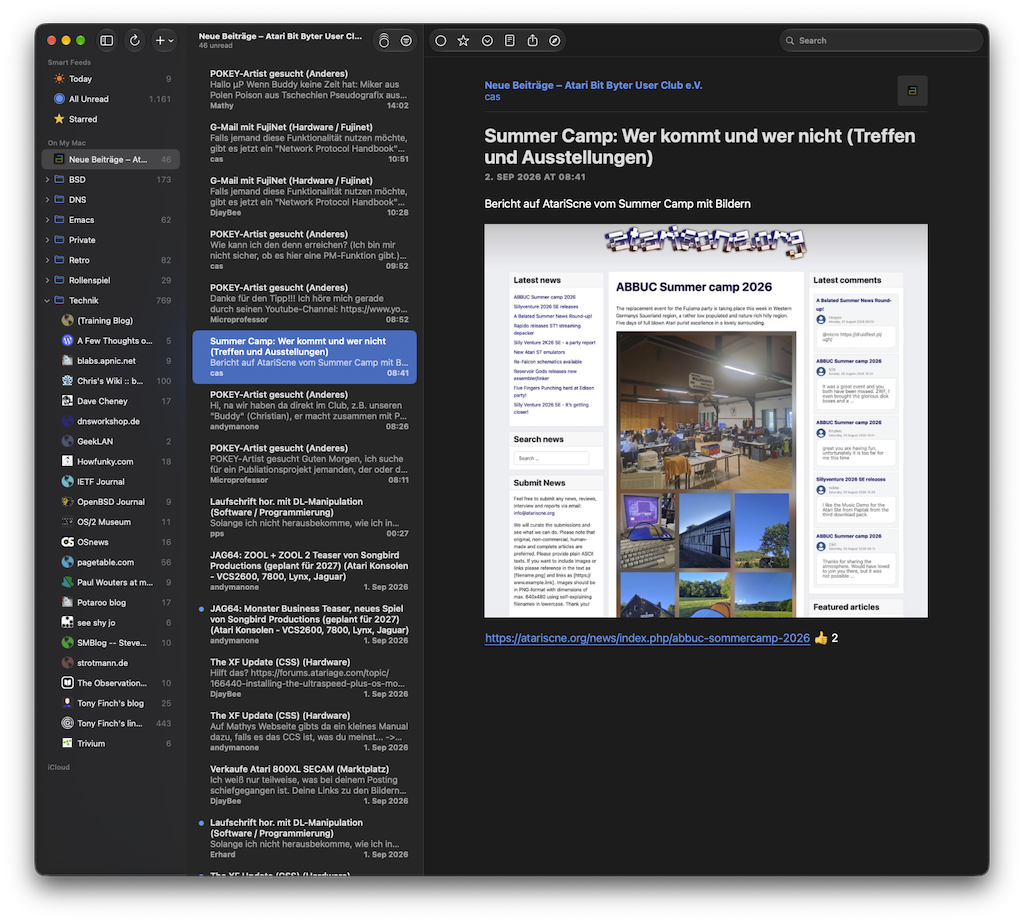Toggle the sidebar with the toolbar button
This screenshot has width=1024, height=922.
(x=106, y=40)
